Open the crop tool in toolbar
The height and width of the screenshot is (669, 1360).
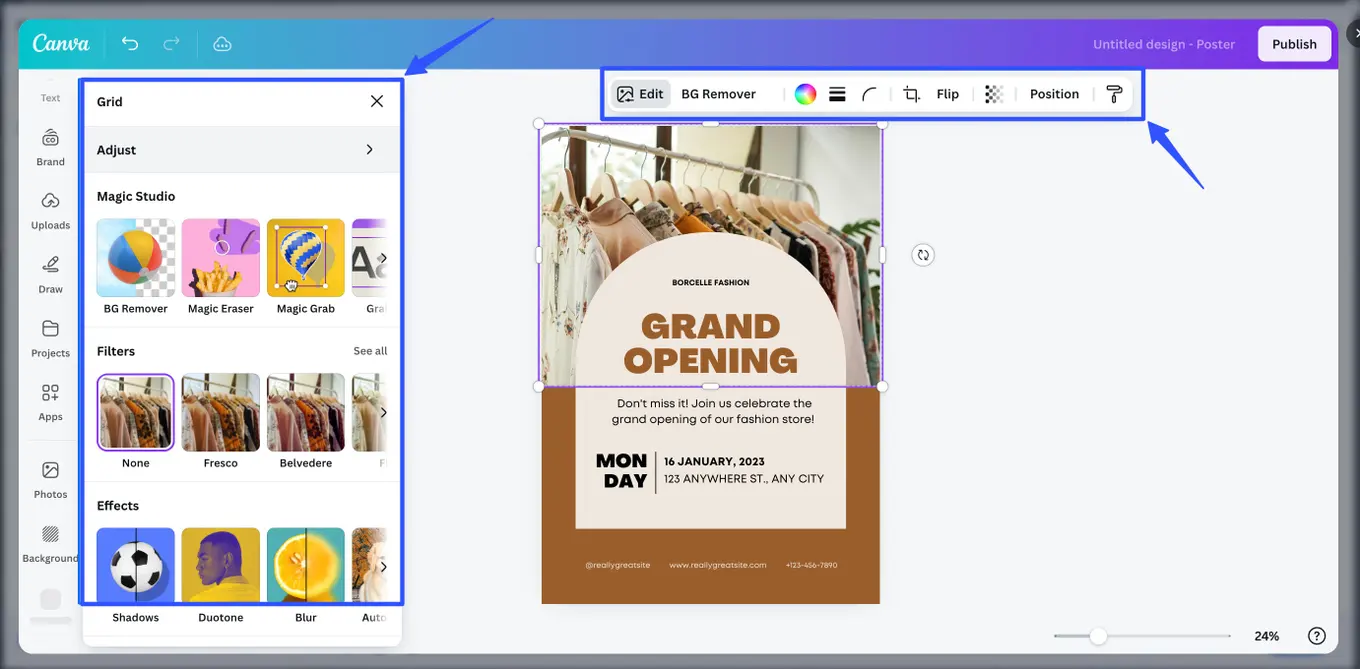pyautogui.click(x=911, y=94)
